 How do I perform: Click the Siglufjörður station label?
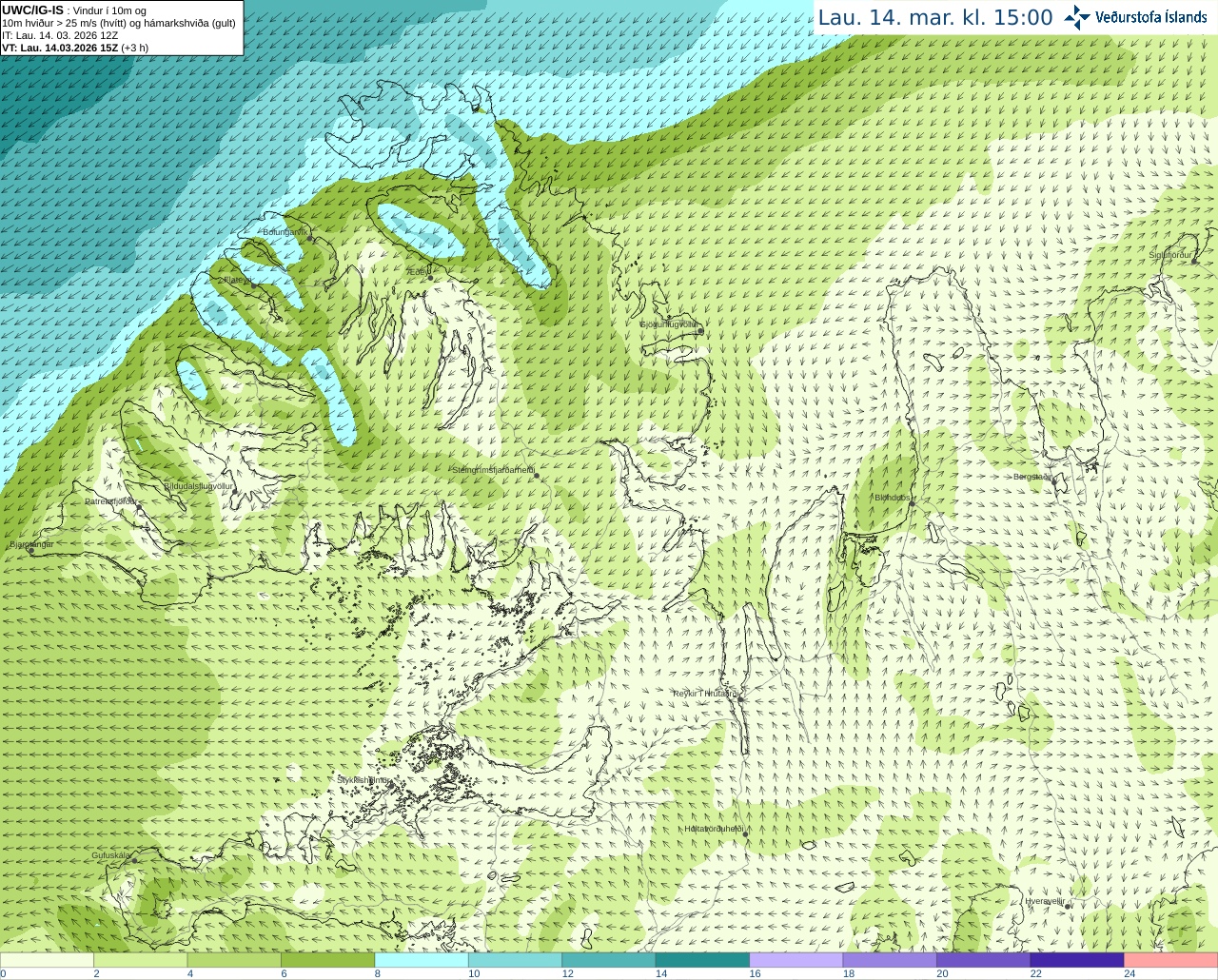click(1170, 255)
